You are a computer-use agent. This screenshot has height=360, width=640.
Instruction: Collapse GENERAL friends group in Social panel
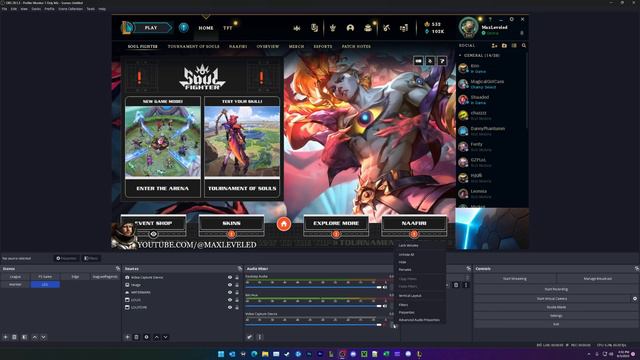coord(460,55)
